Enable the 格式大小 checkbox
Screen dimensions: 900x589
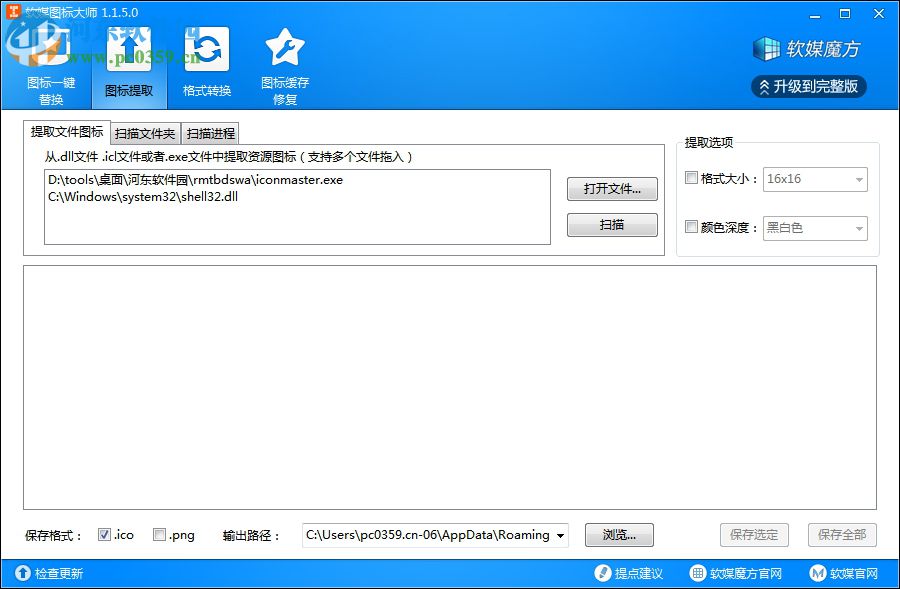pyautogui.click(x=692, y=177)
